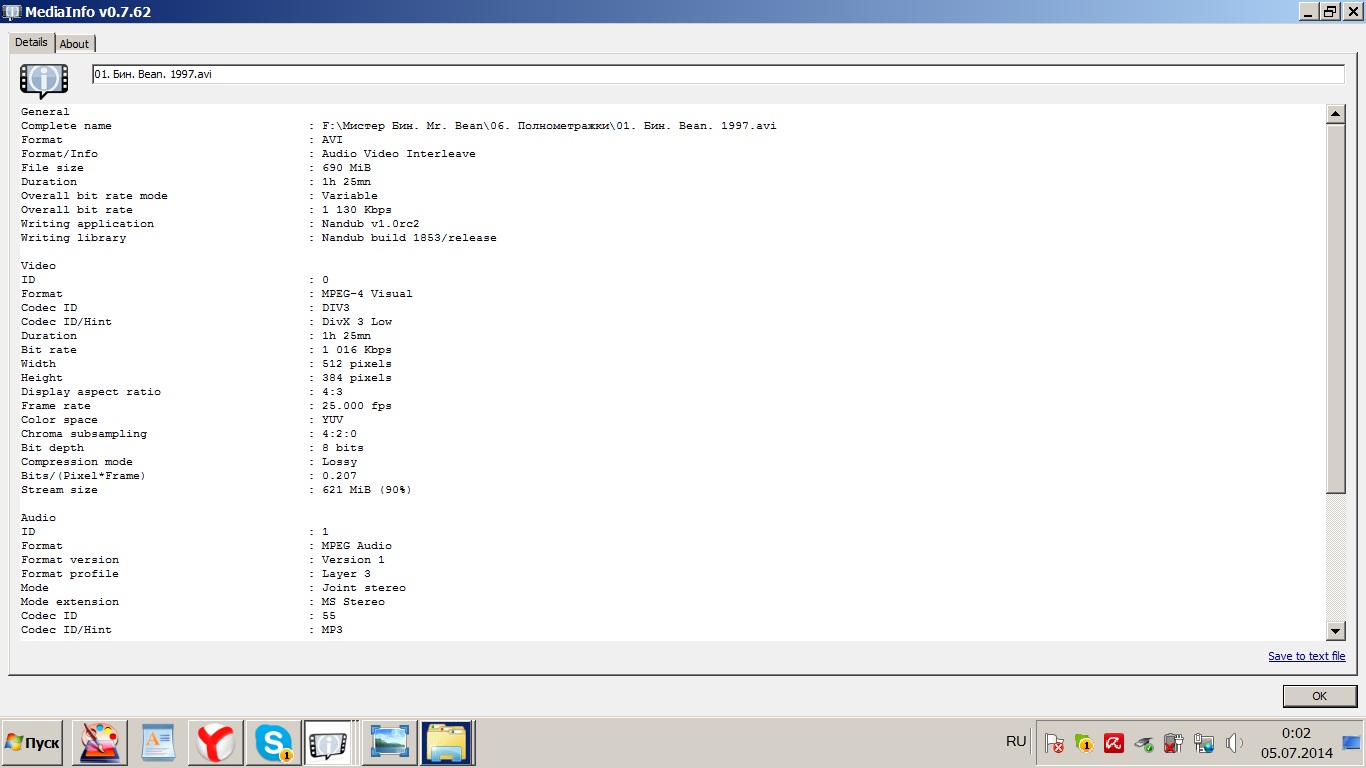Click the volume speaker tray icon
This screenshot has width=1366, height=768.
pyautogui.click(x=1235, y=743)
